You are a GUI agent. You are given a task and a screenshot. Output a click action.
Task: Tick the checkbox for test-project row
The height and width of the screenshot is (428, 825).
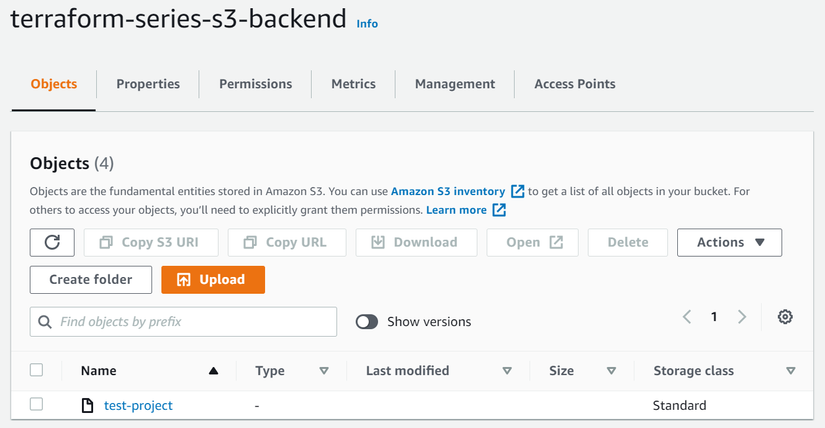[37, 405]
